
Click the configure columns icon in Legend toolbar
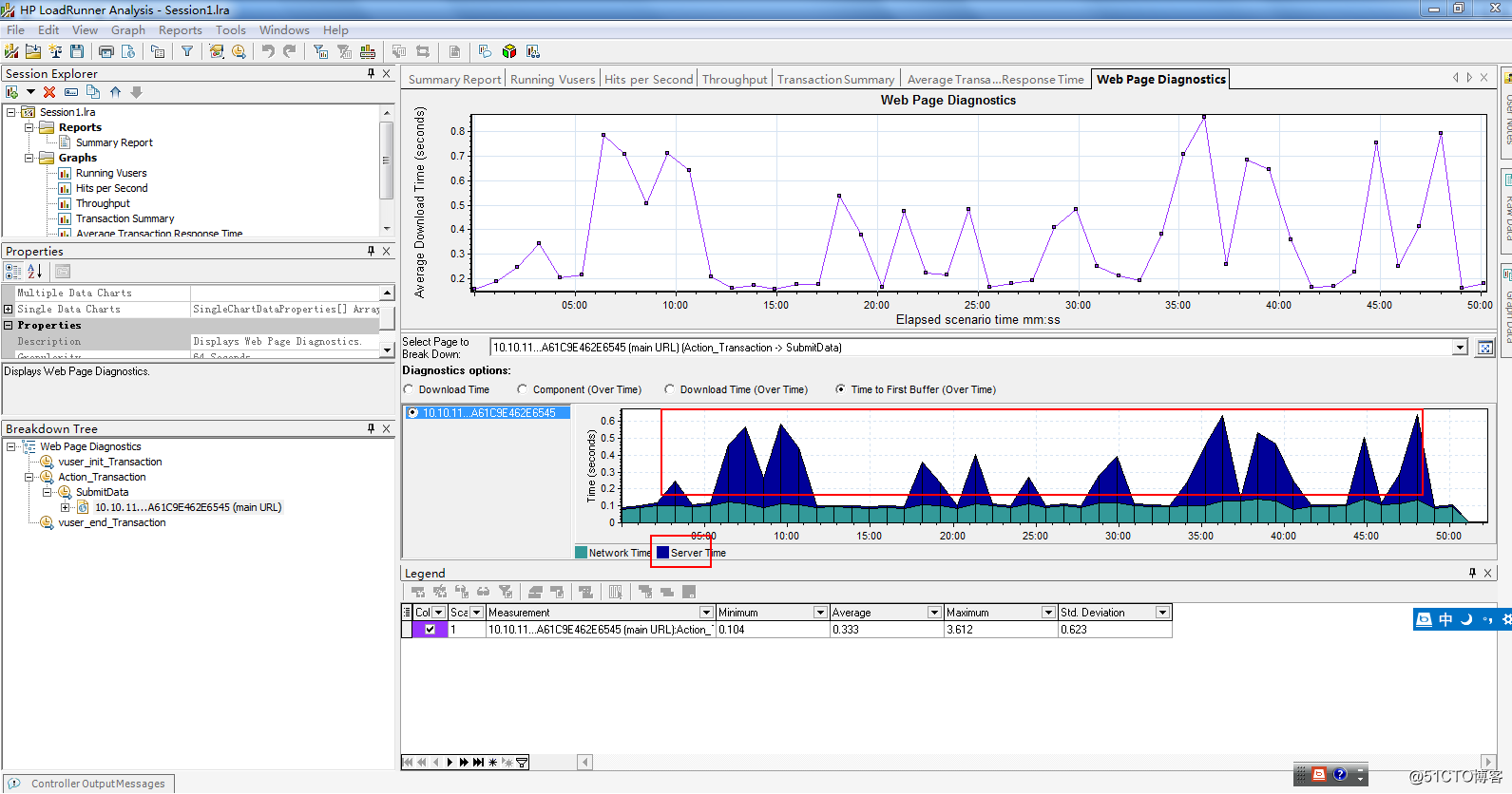[615, 592]
